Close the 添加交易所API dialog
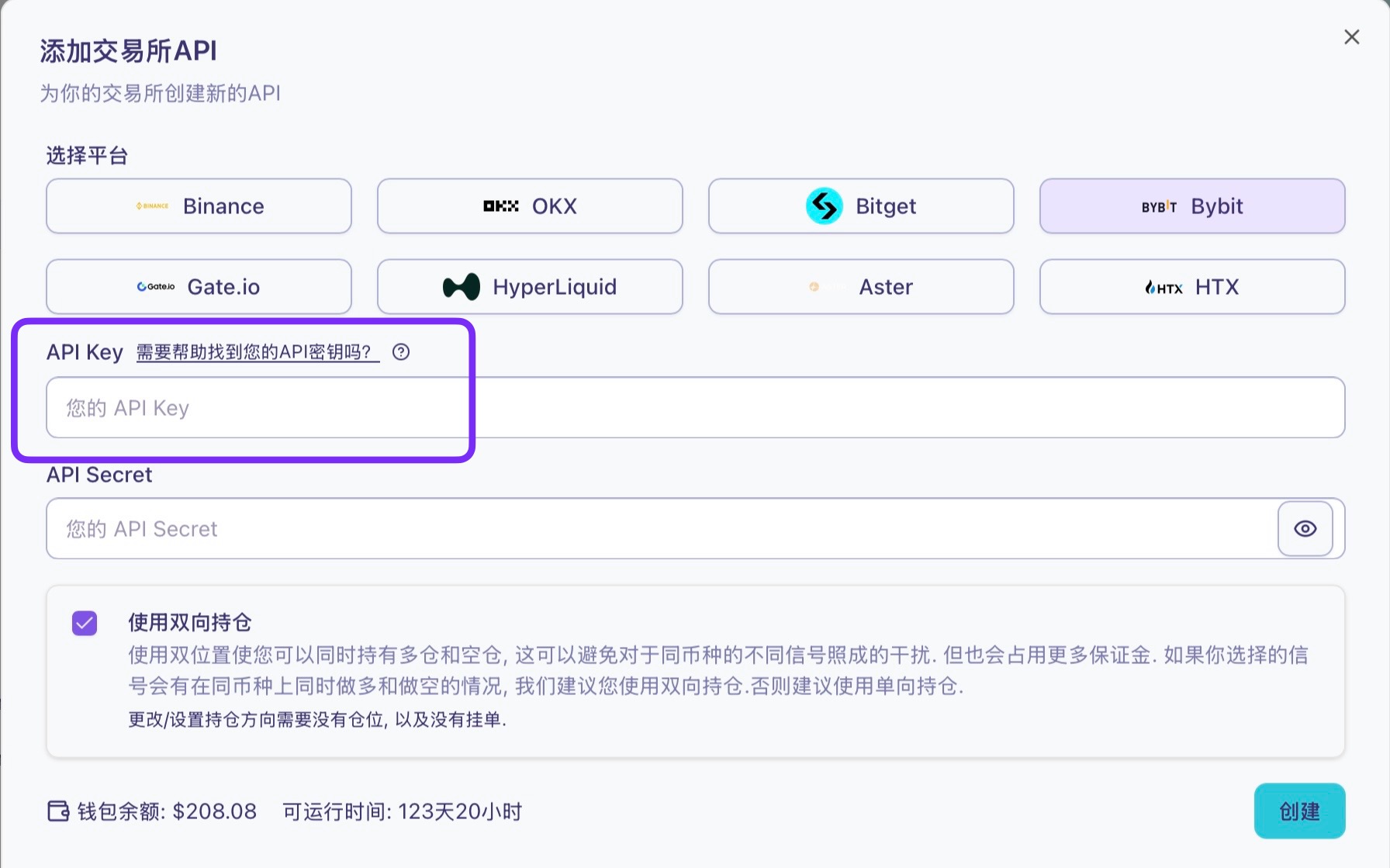 (x=1351, y=37)
